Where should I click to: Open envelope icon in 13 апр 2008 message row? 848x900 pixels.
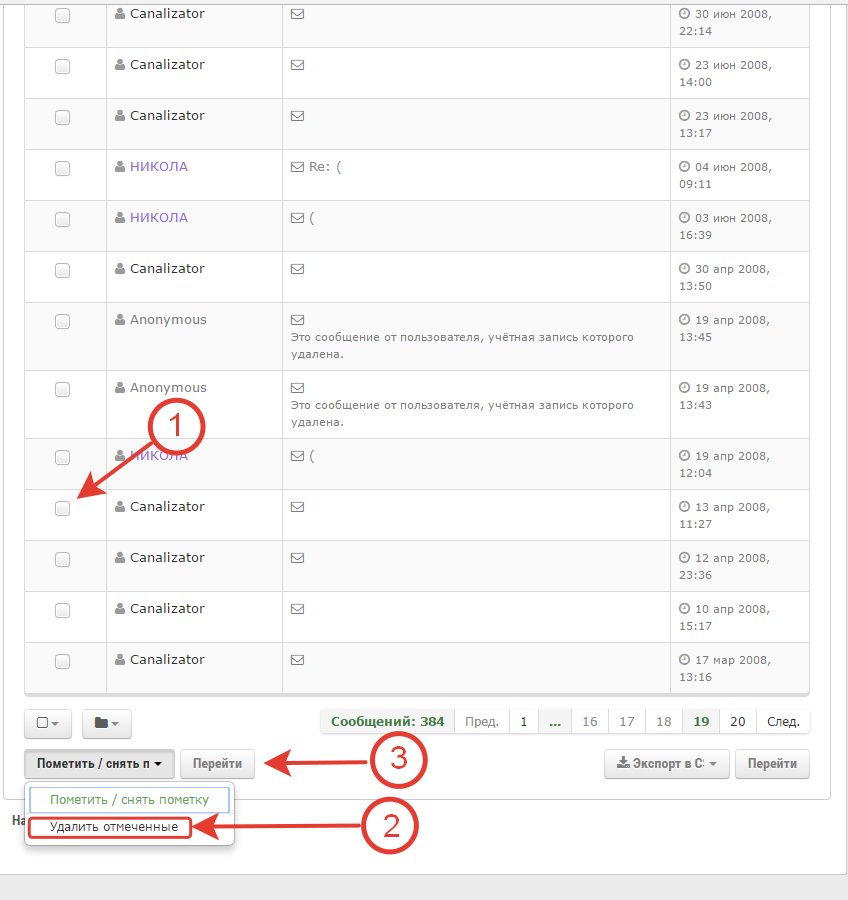click(x=297, y=507)
